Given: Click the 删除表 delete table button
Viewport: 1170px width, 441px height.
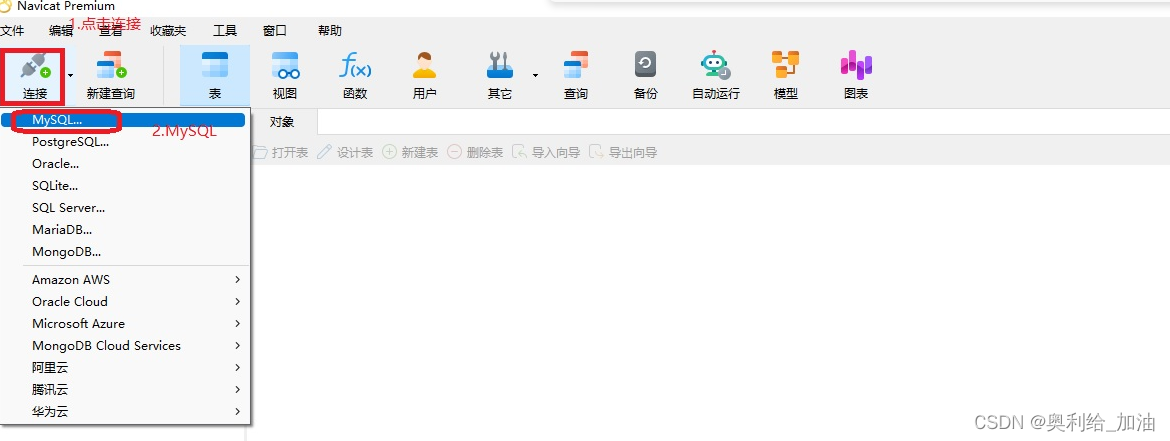Looking at the screenshot, I should 475,152.
